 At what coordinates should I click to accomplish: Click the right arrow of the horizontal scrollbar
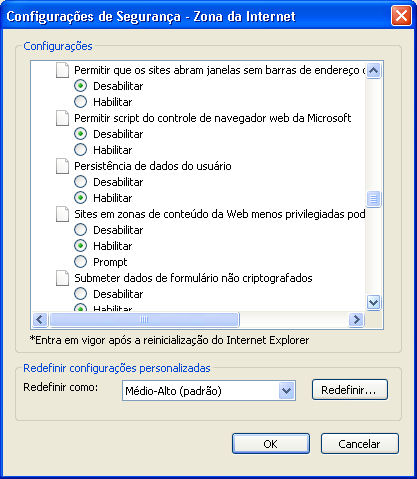(356, 320)
